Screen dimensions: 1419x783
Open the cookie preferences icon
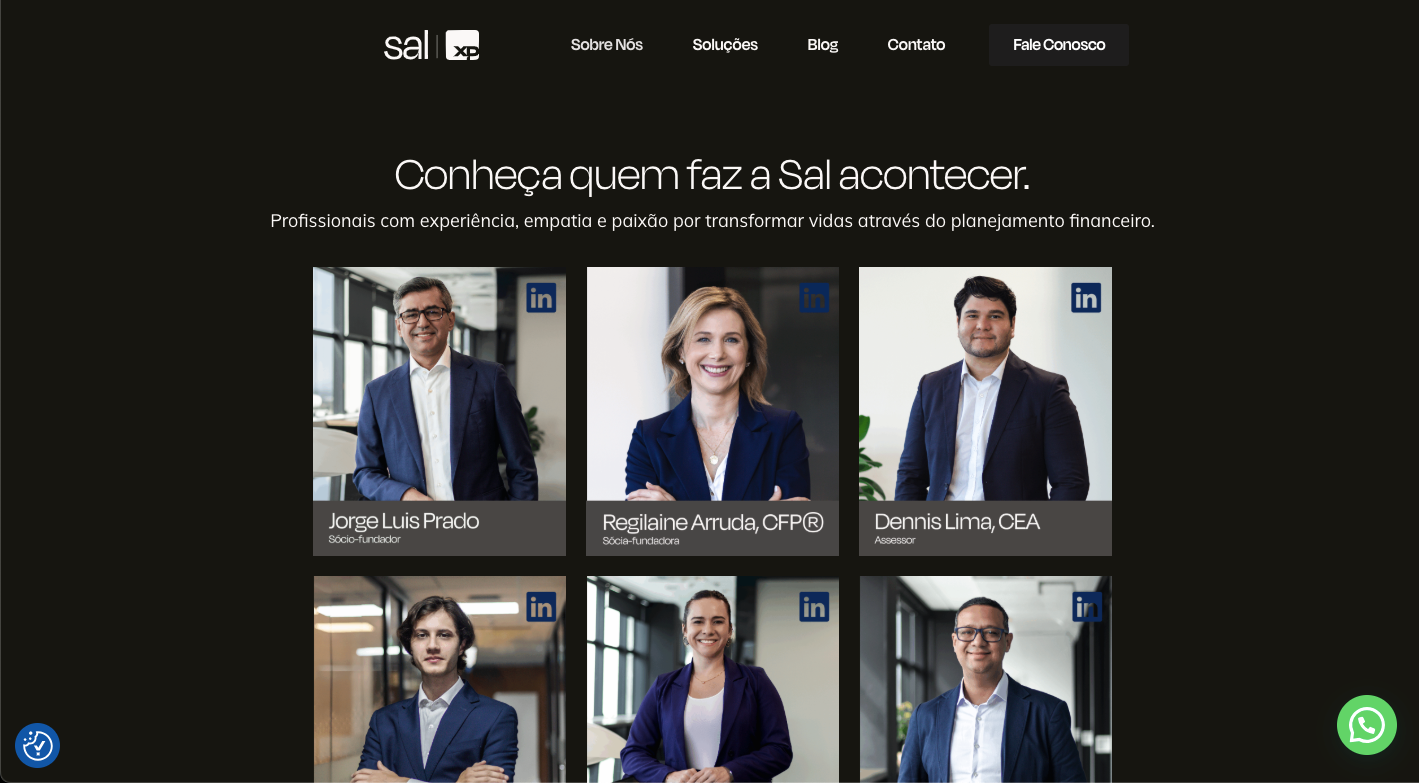click(x=38, y=745)
